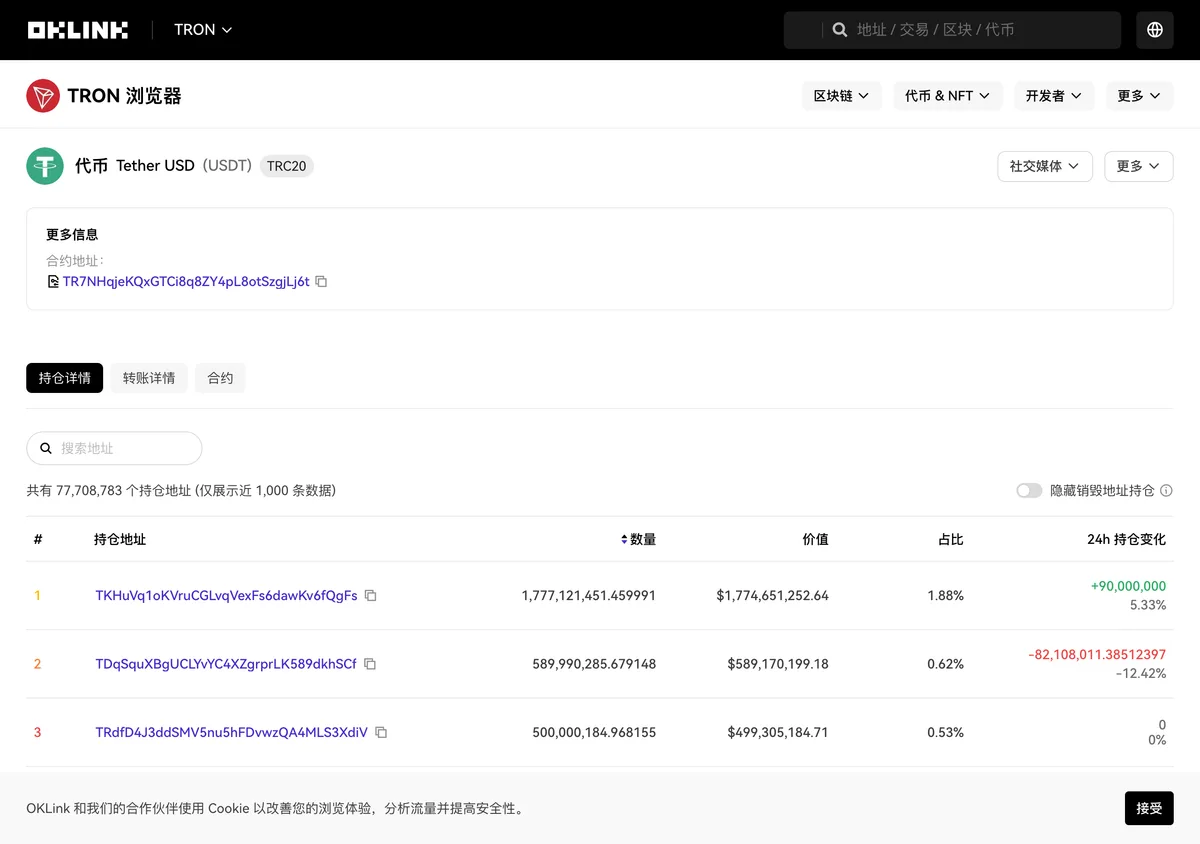
Task: Copy address TDqSquXBgUCLYvYC4XZgrprLK589dkhSCf
Action: [x=370, y=664]
